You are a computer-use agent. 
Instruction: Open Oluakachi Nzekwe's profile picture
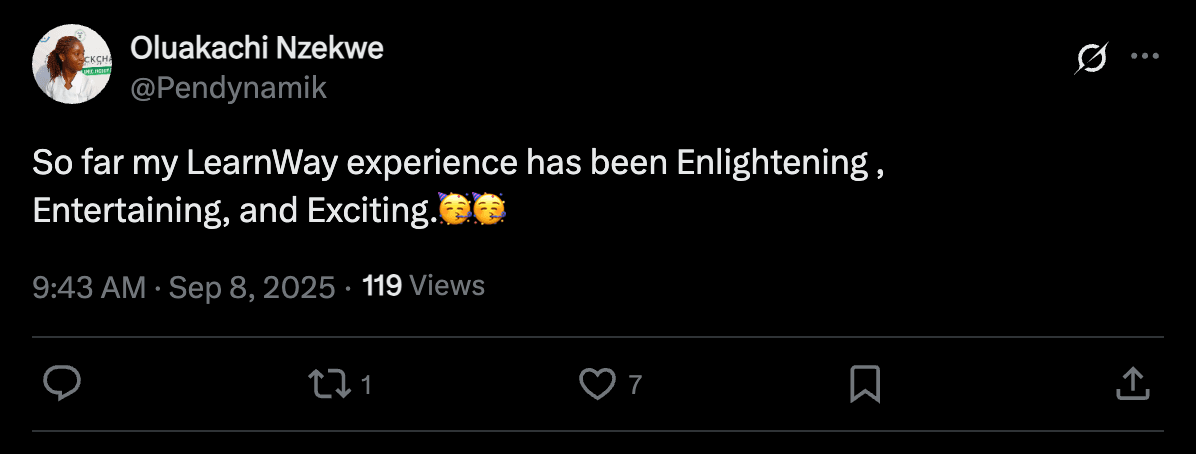point(71,66)
